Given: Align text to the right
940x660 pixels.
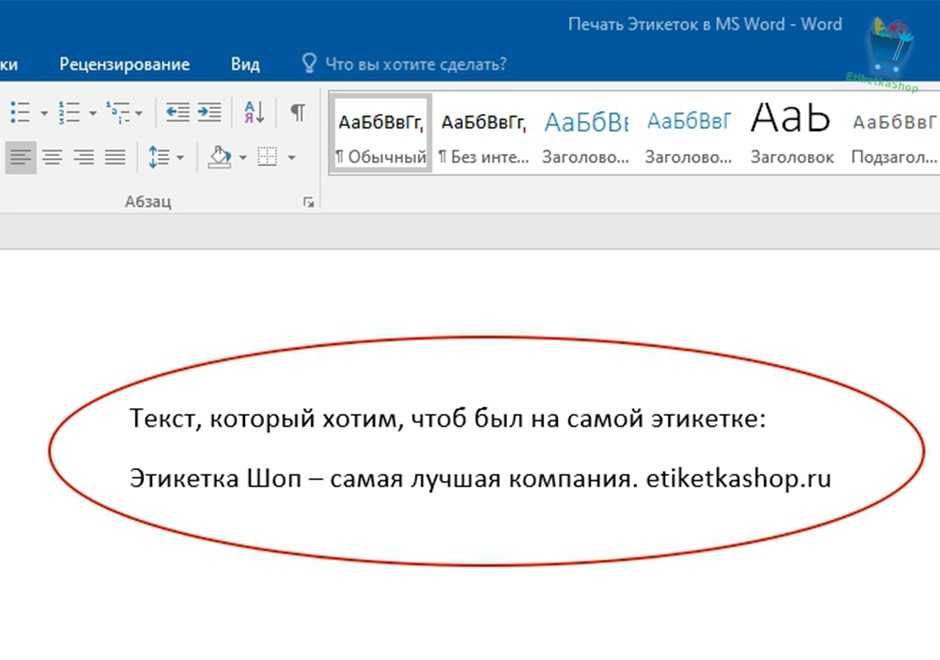Looking at the screenshot, I should 84,157.
